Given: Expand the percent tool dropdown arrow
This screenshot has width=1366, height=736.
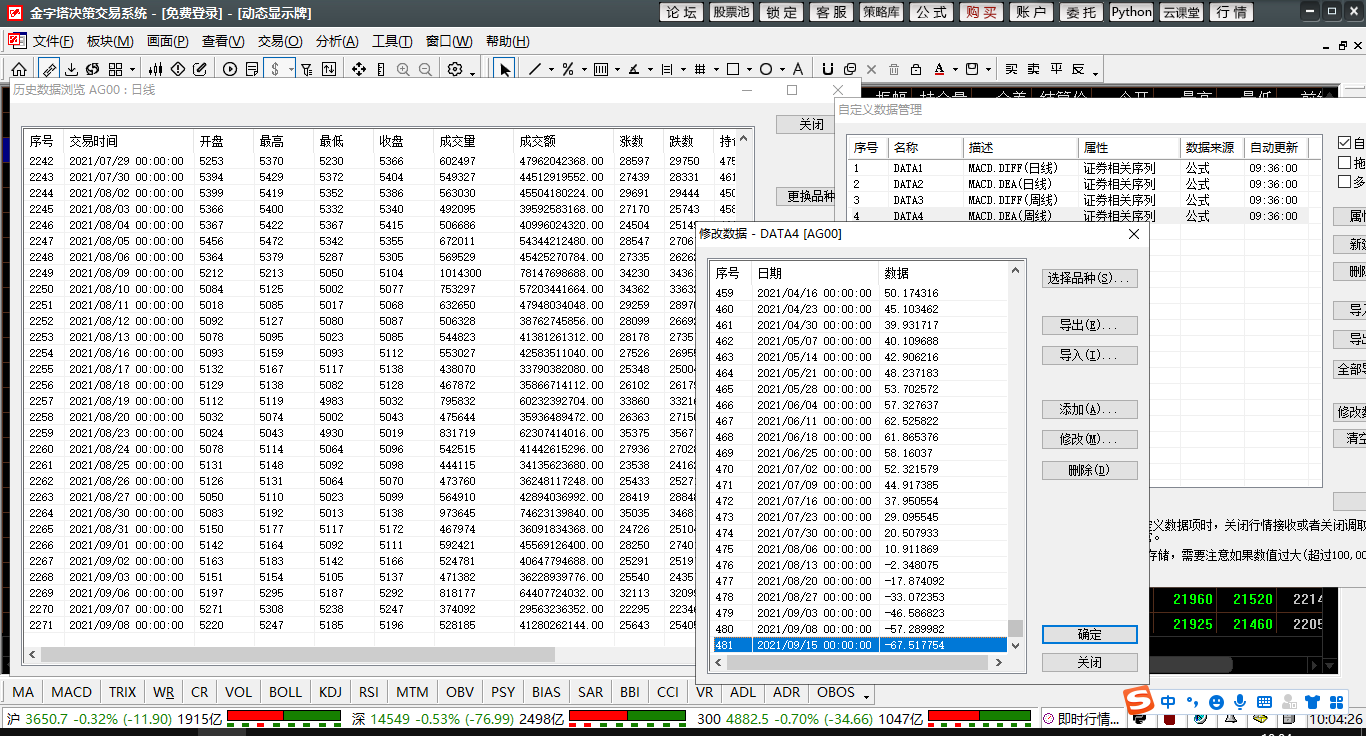Looking at the screenshot, I should 584,70.
